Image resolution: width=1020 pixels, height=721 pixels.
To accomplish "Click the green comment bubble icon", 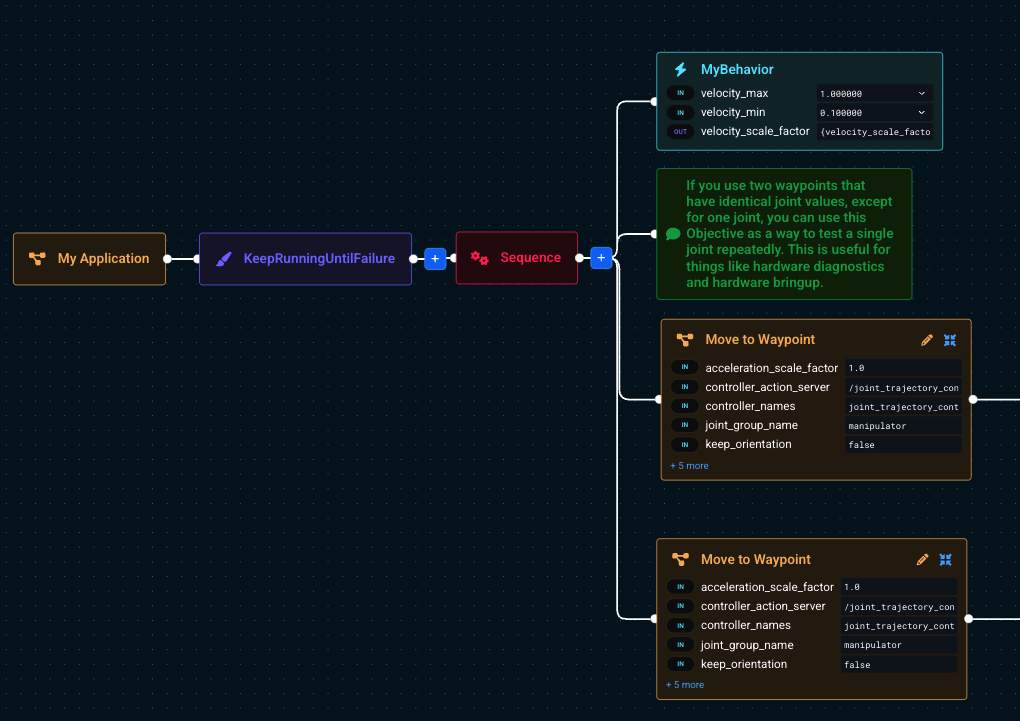I will pyautogui.click(x=673, y=234).
